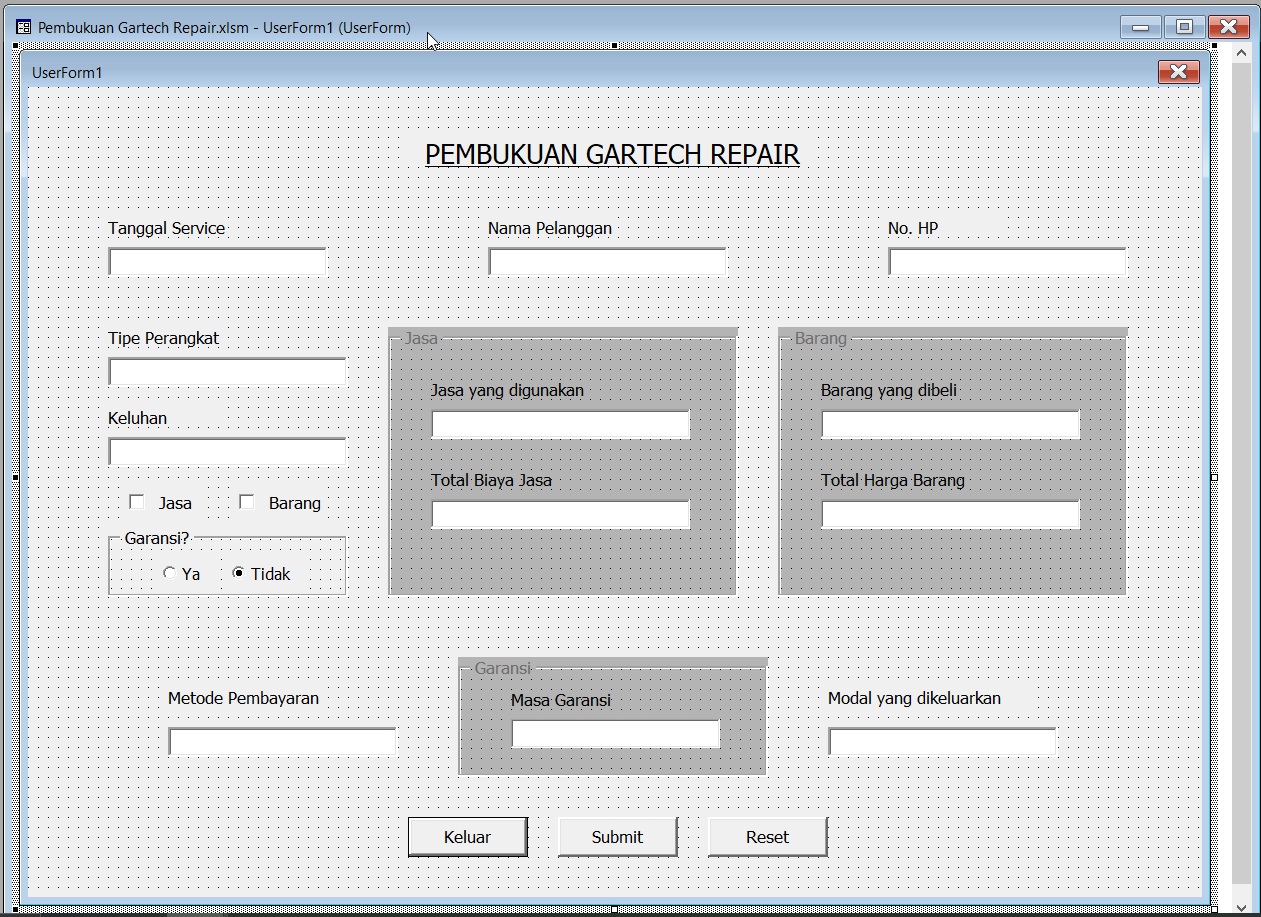
Task: Click inside the No. HP field
Action: coord(1005,260)
